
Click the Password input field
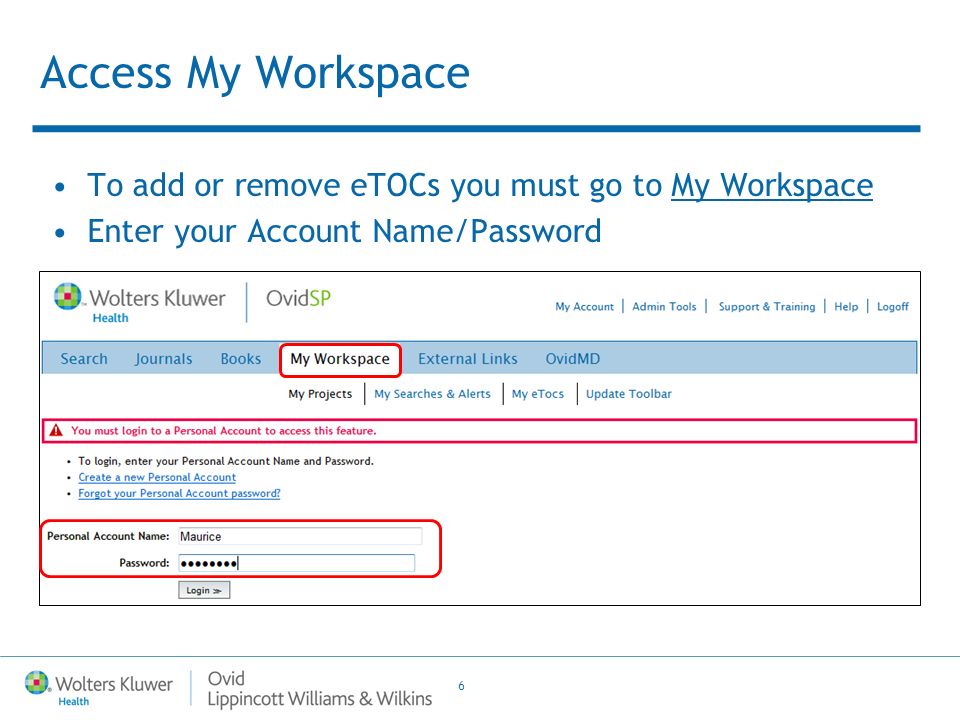pos(296,563)
